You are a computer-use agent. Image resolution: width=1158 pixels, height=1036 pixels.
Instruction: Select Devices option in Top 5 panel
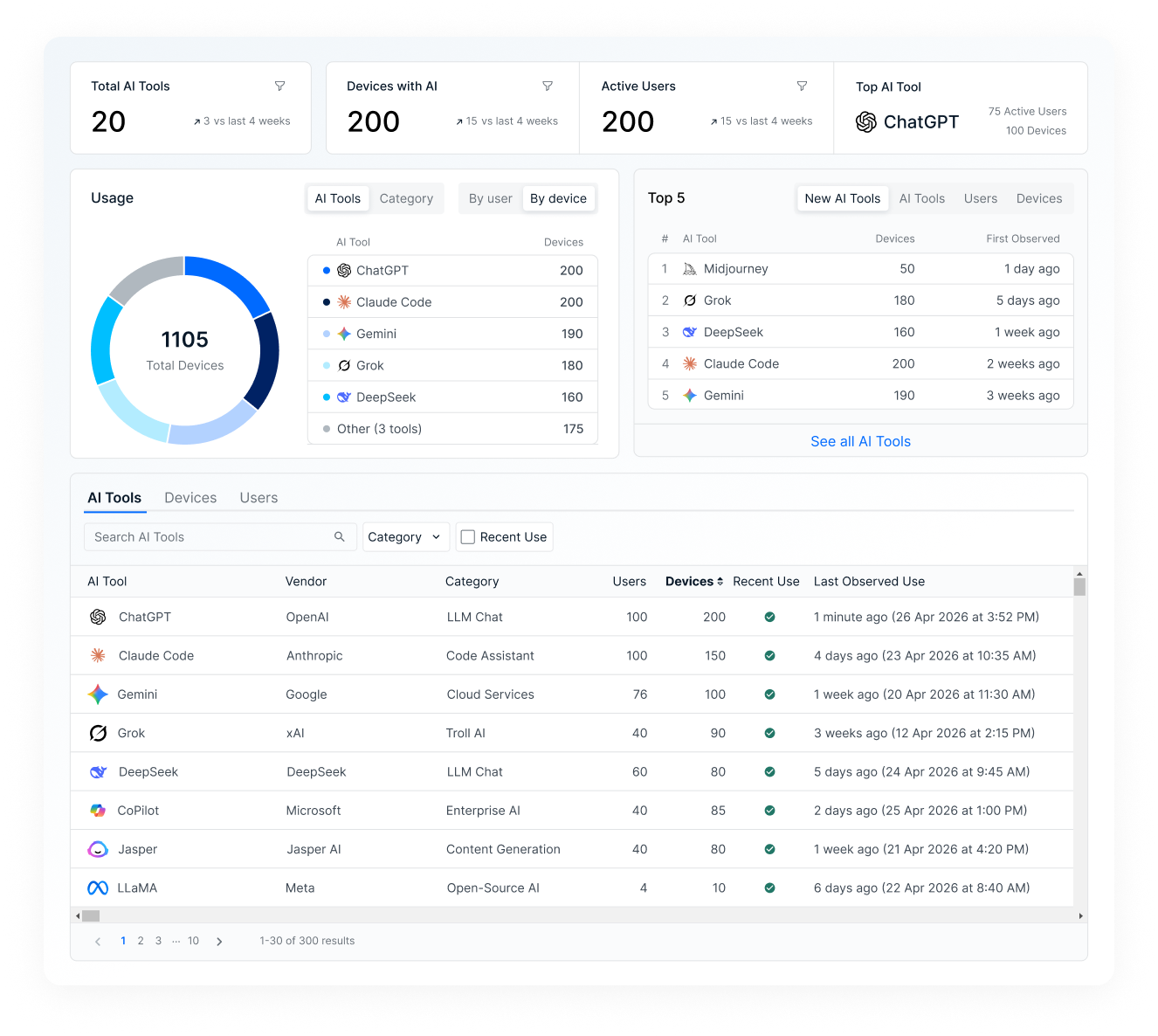1039,198
